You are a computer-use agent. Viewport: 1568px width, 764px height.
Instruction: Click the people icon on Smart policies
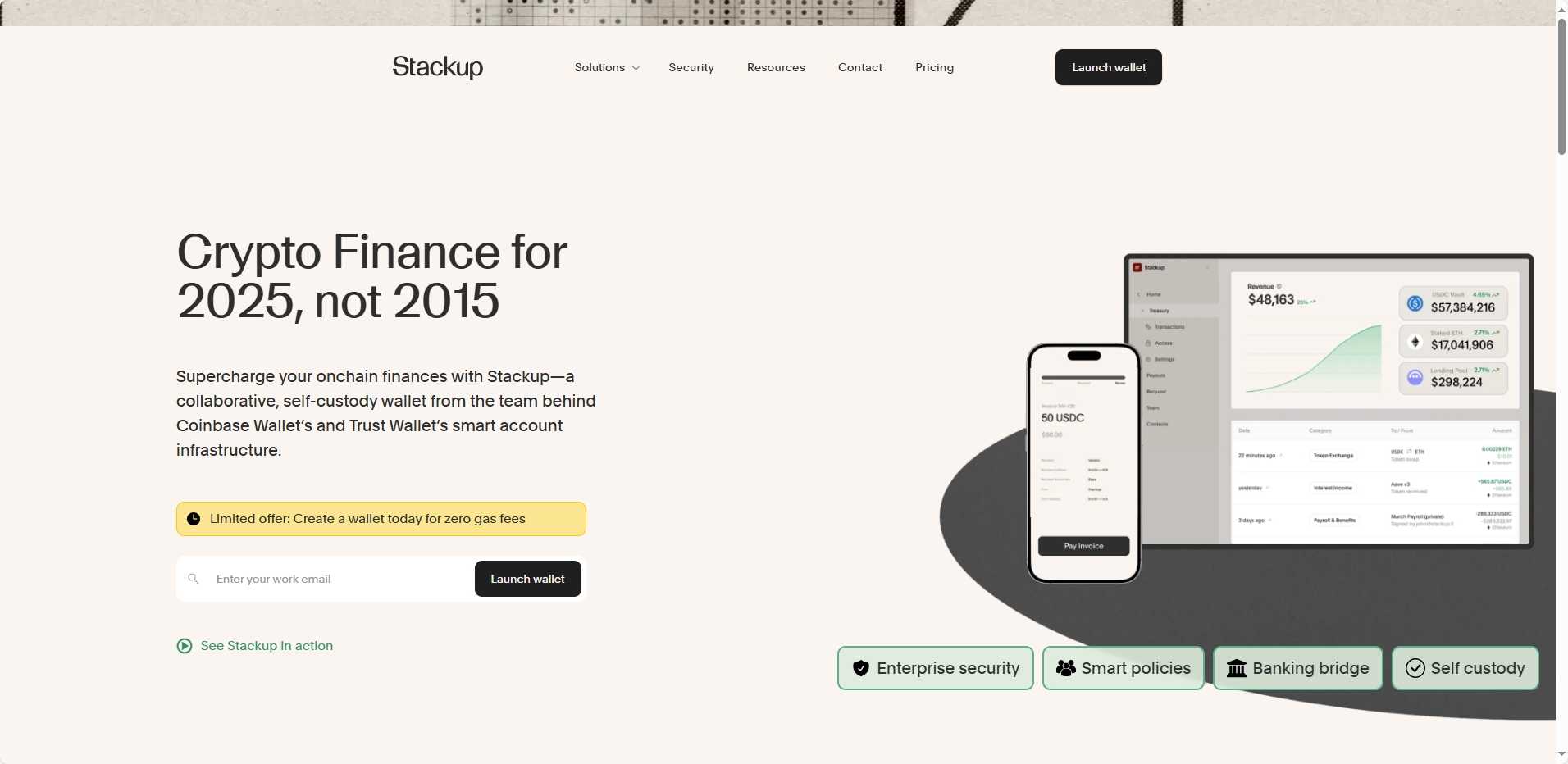[1065, 668]
